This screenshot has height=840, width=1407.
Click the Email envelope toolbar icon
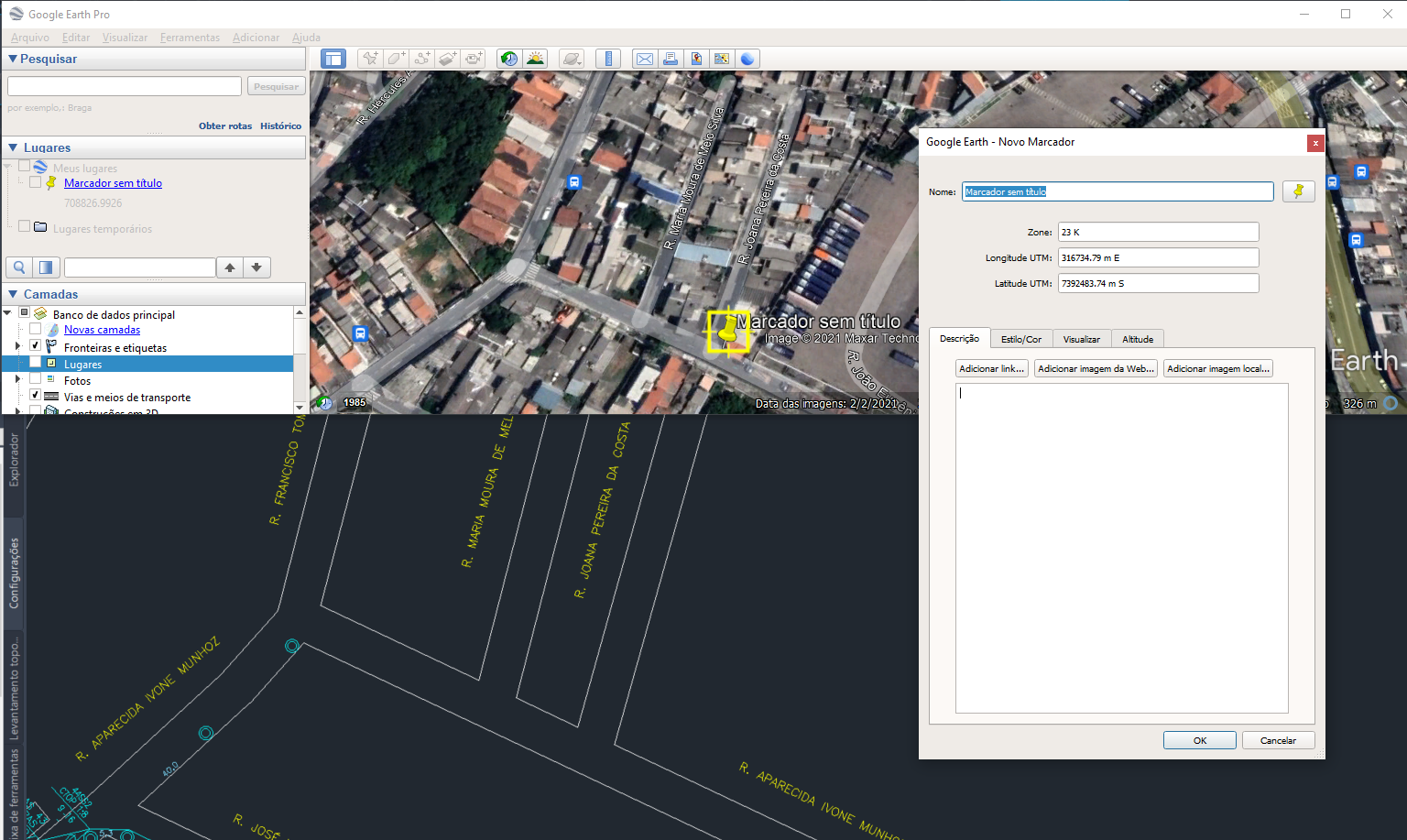click(645, 59)
